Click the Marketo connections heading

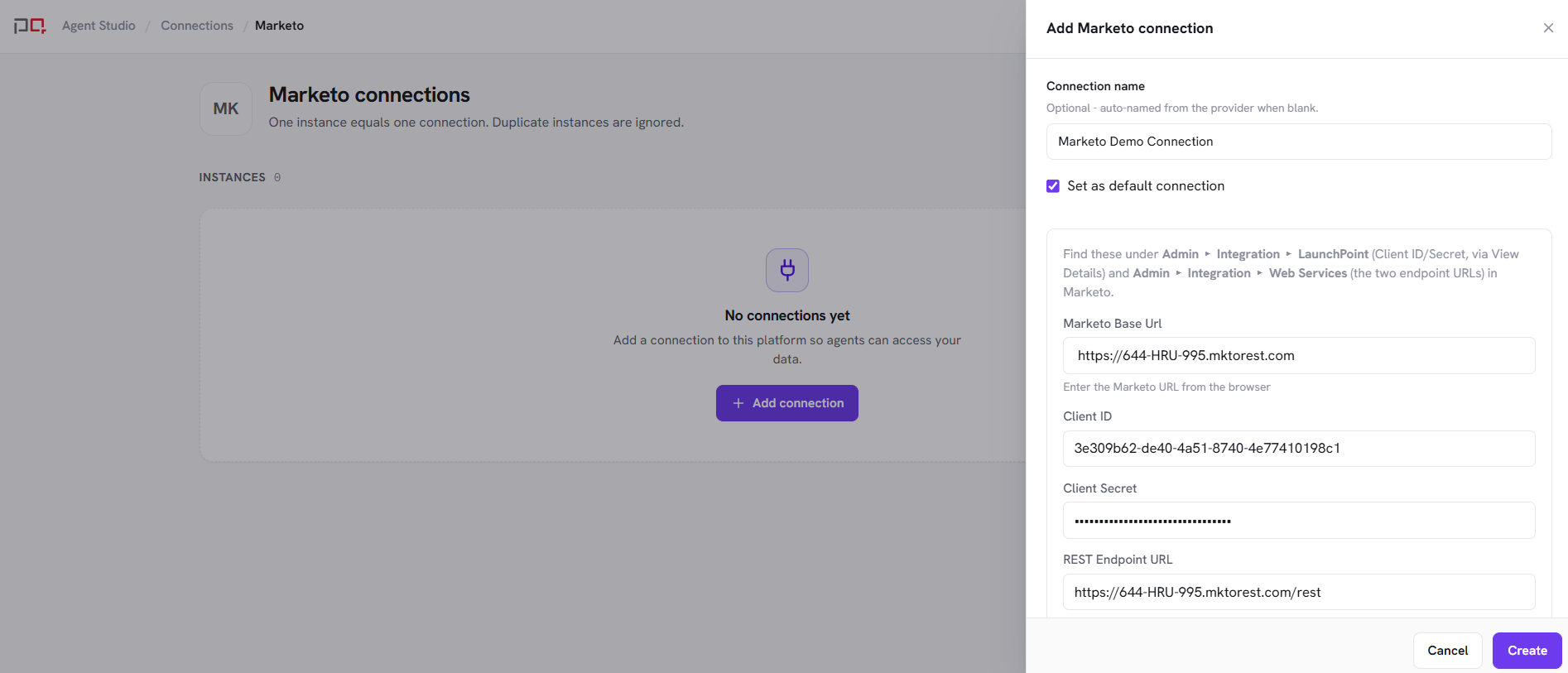click(x=369, y=95)
